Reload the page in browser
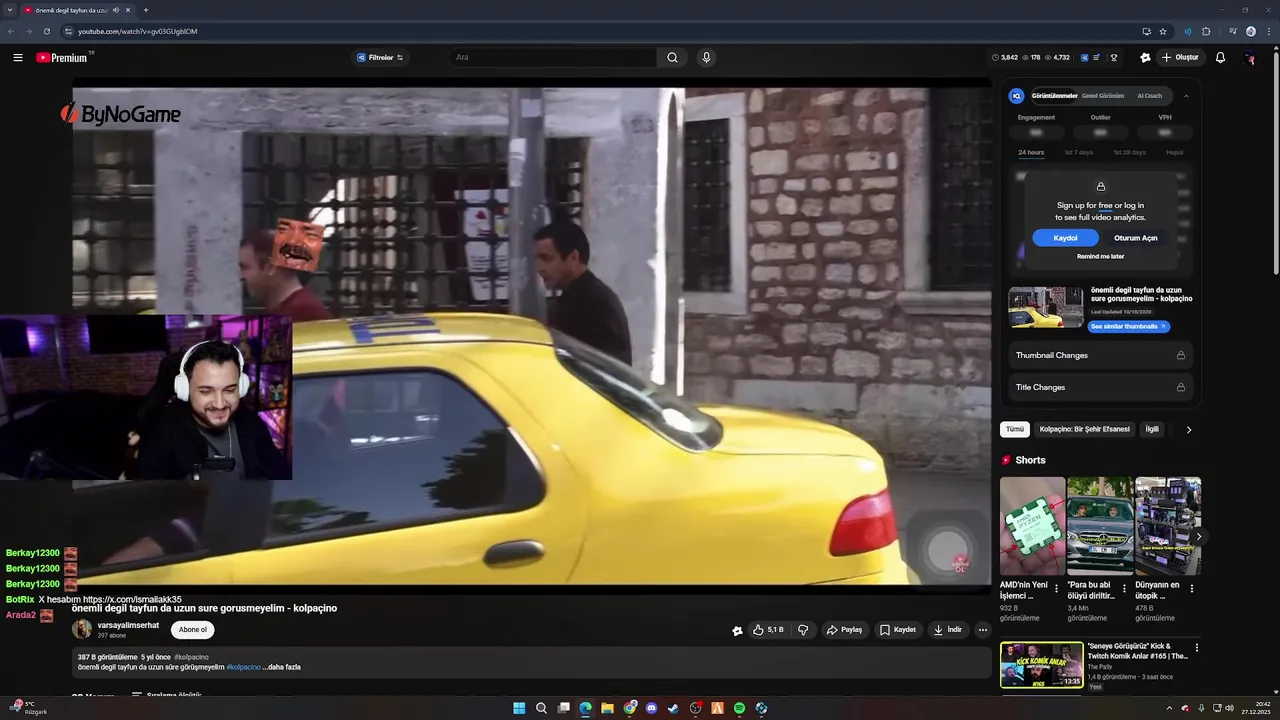This screenshot has width=1280, height=720. coord(46,31)
